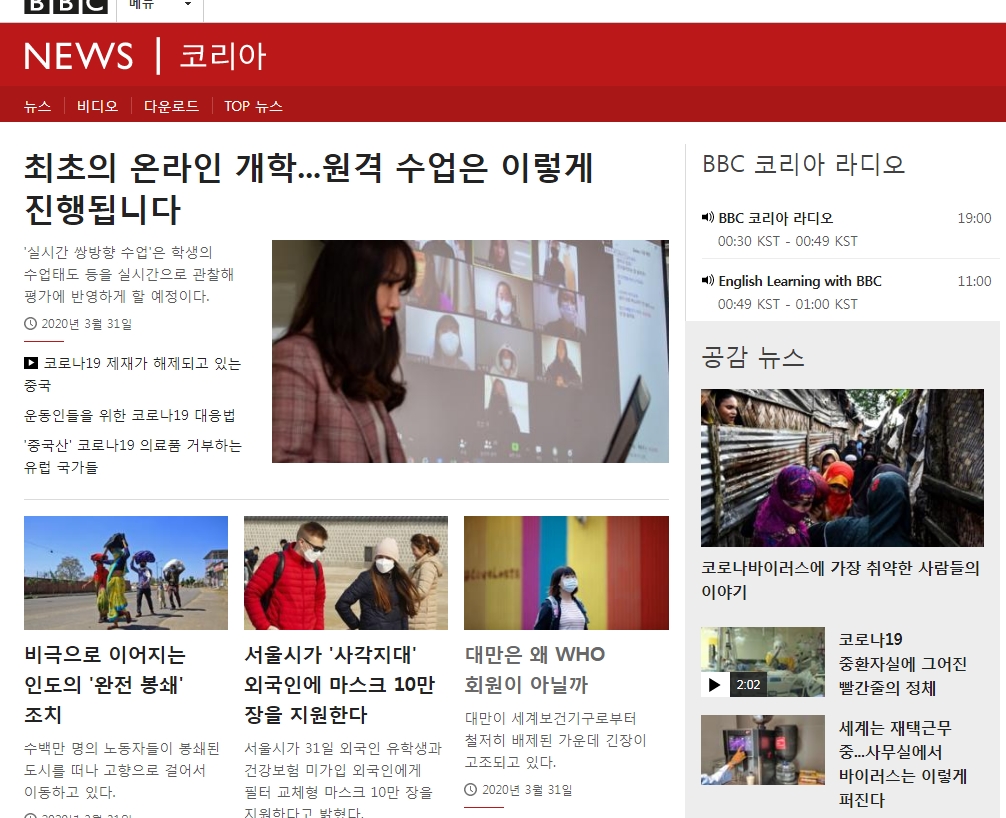1006x818 pixels.
Task: Click the 11:00 duration text
Action: [974, 281]
